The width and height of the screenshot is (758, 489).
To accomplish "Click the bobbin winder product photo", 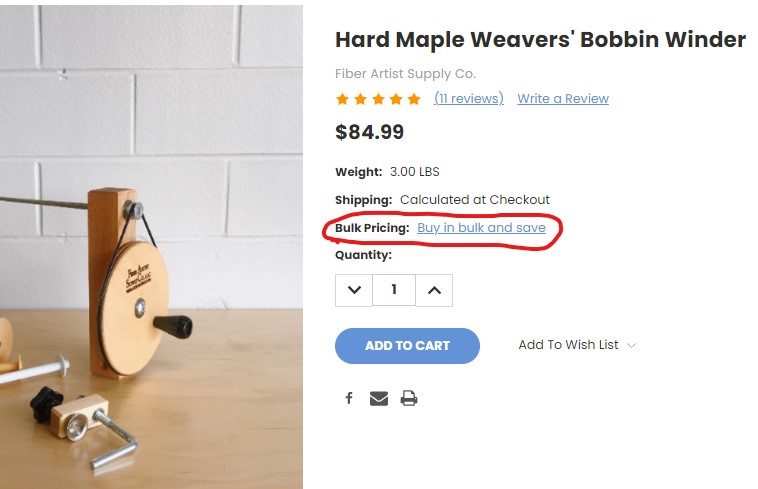I will tap(151, 246).
